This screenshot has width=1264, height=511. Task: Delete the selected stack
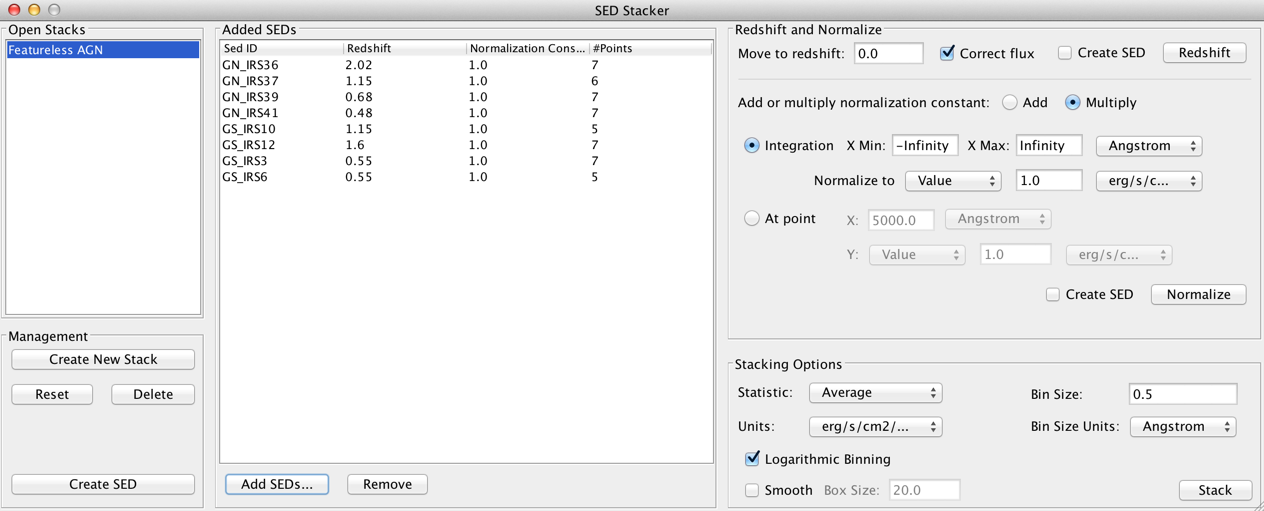pos(153,394)
